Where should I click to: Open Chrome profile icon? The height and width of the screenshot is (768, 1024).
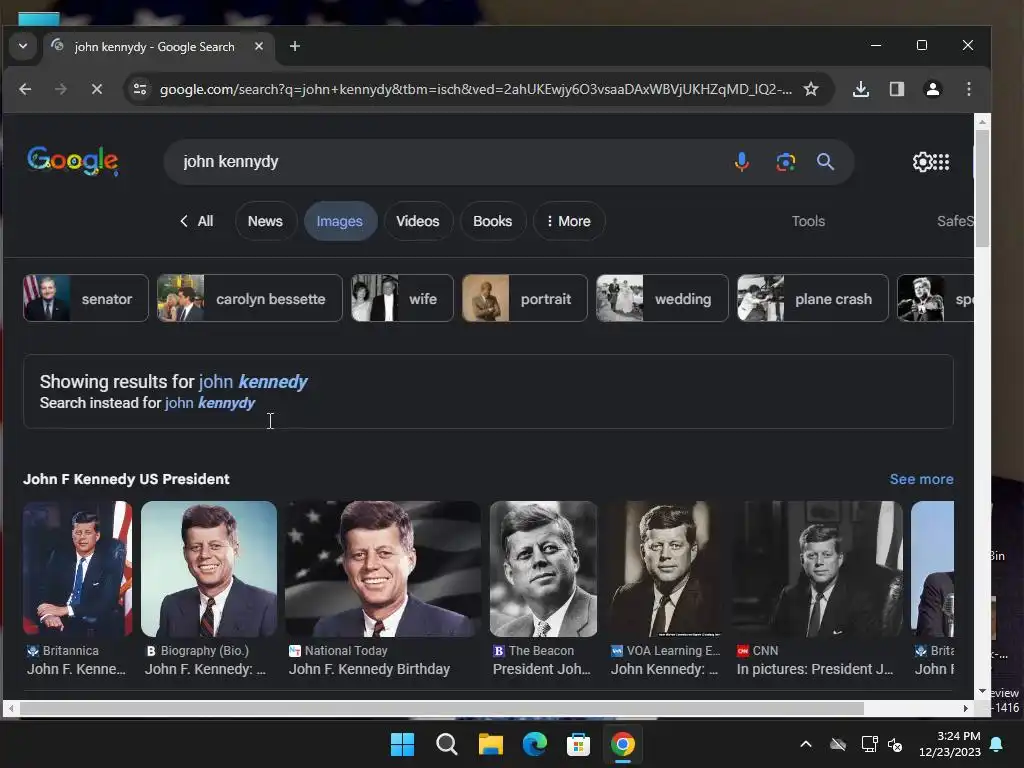pos(933,89)
